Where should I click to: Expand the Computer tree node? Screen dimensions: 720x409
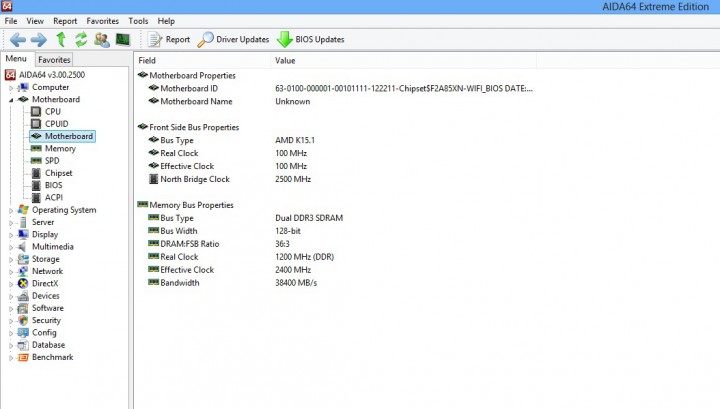click(x=11, y=88)
